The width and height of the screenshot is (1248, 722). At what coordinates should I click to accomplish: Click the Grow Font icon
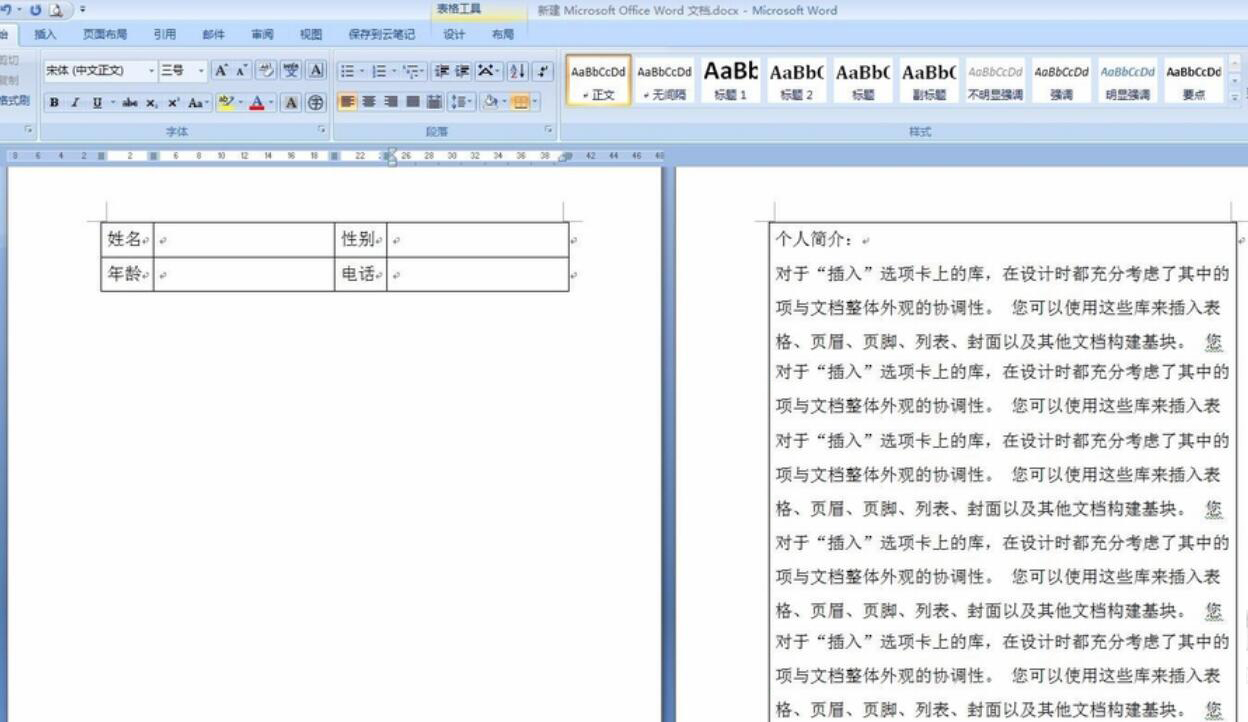[221, 71]
